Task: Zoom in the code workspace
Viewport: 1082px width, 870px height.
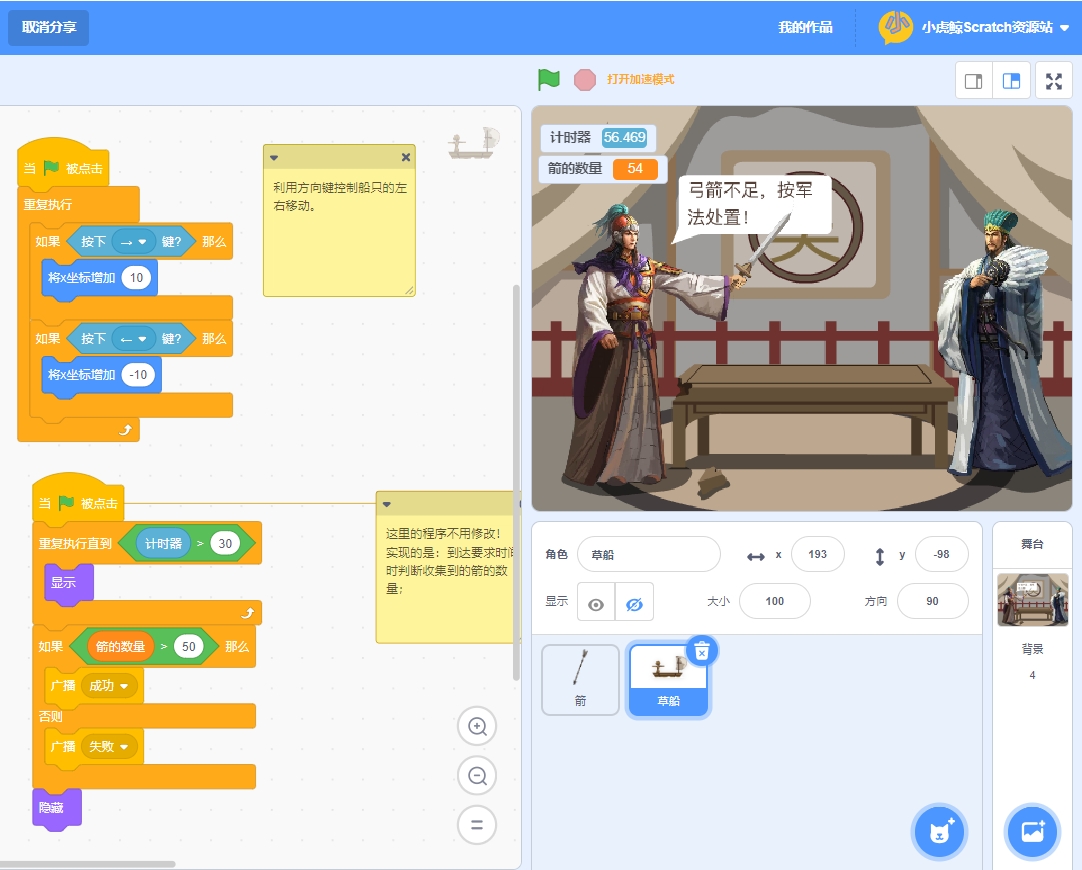Action: tap(477, 726)
